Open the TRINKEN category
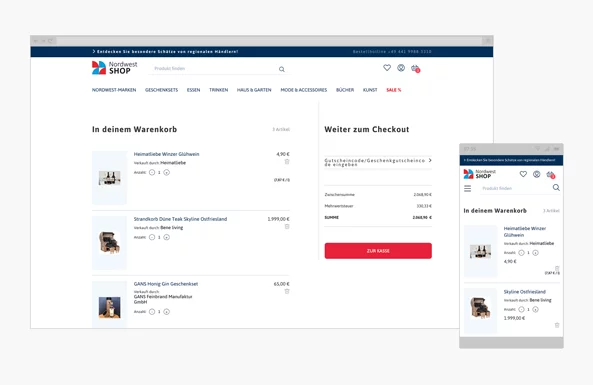Screen dimensions: 593x385 [219, 90]
